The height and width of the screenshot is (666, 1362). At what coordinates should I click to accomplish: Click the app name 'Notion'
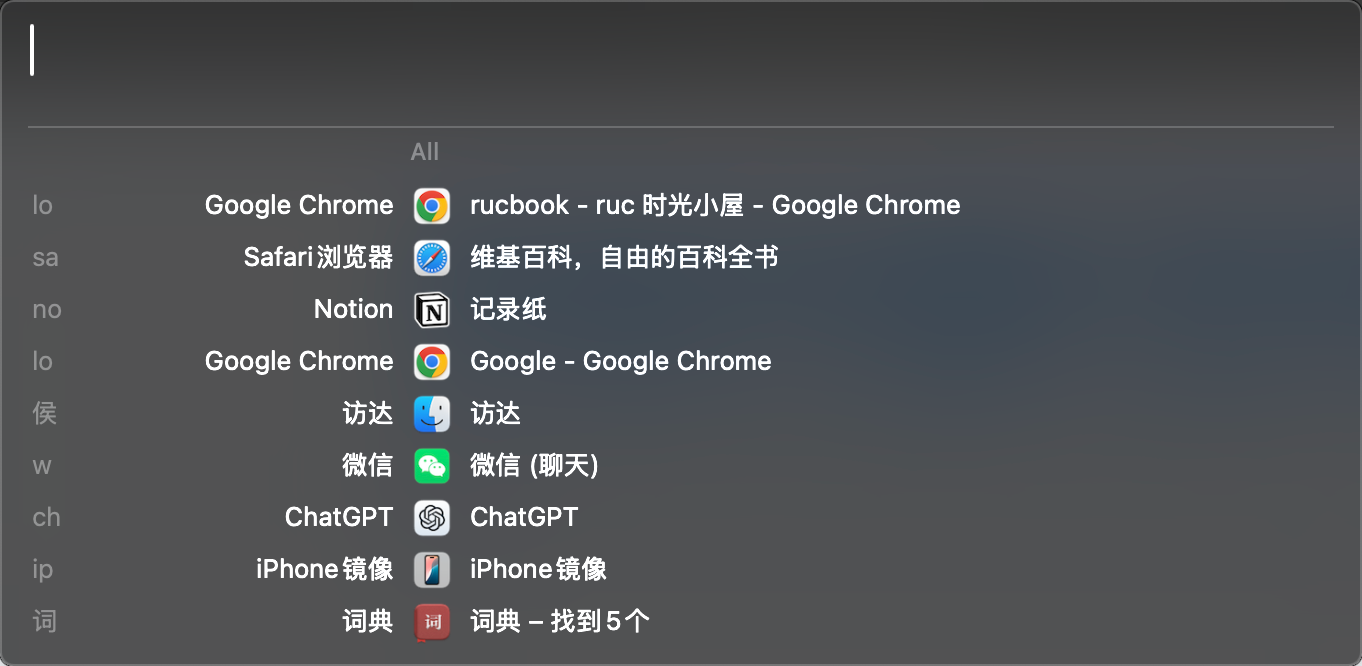(x=353, y=310)
